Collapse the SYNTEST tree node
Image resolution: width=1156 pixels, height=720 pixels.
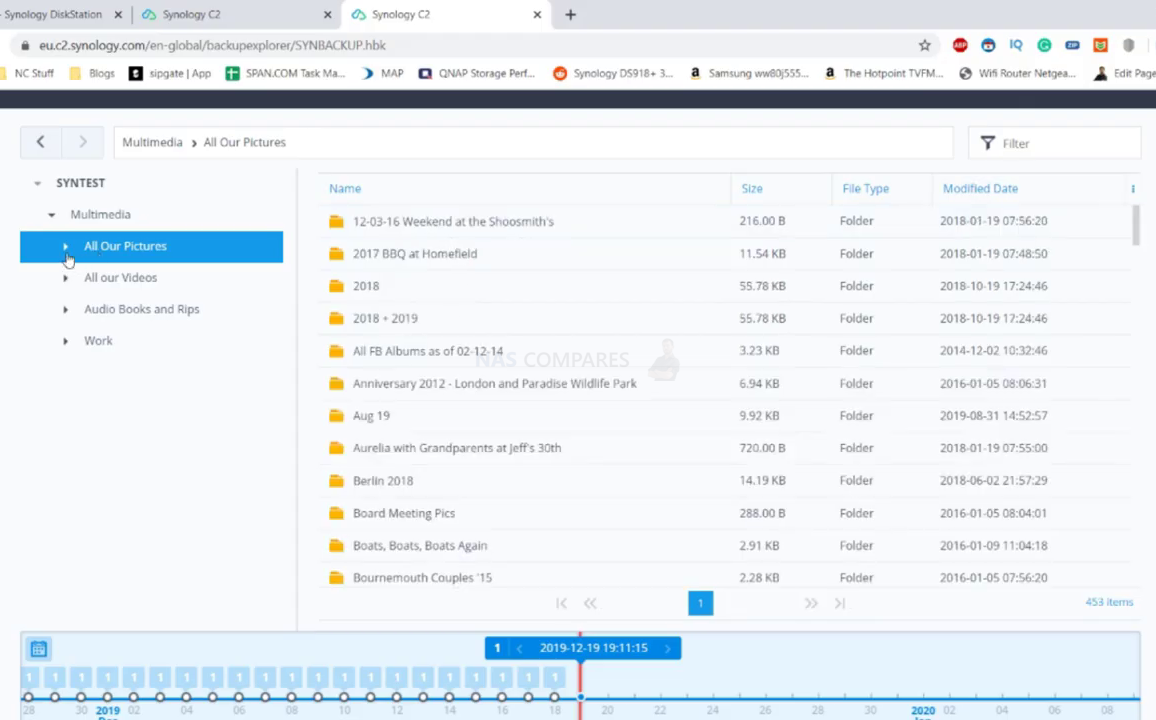tap(38, 183)
